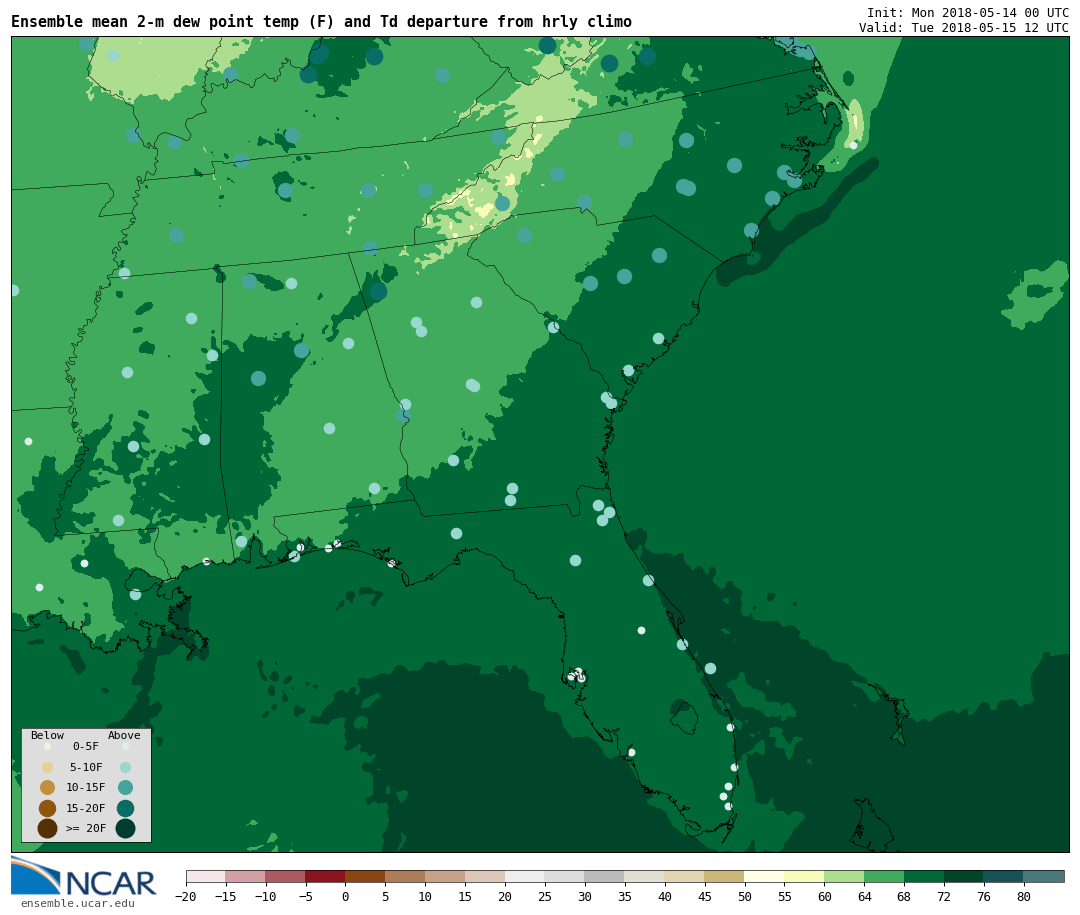
Task: Pick the pale yellow swatch between 50 and 55
Action: pyautogui.click(x=765, y=876)
